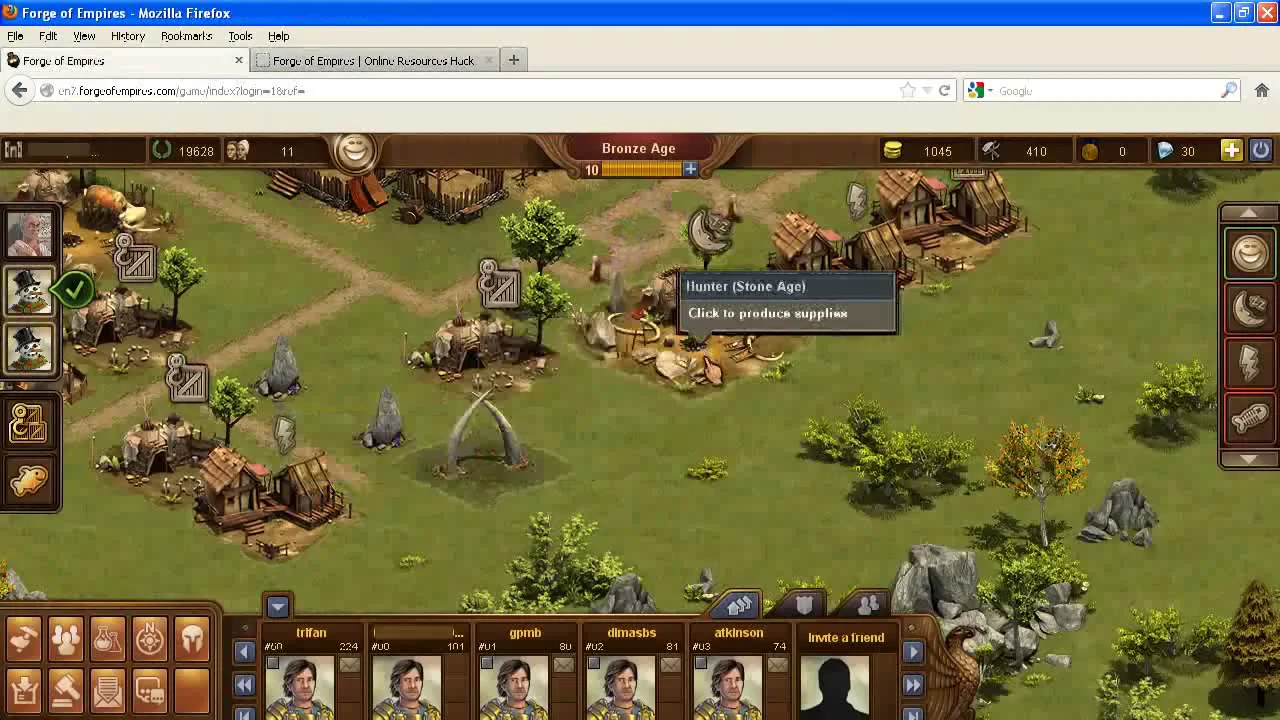Open the inventory box icon with arrow
Viewport: 1280px width, 720px height.
click(24, 690)
